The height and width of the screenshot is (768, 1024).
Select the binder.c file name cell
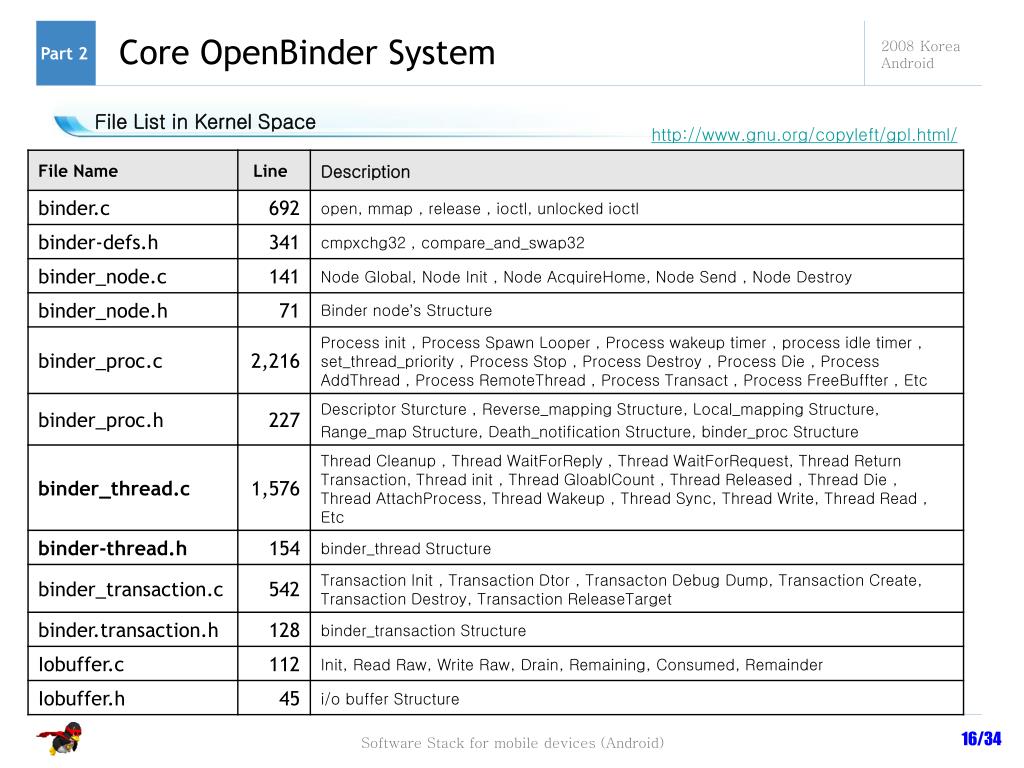tap(133, 208)
